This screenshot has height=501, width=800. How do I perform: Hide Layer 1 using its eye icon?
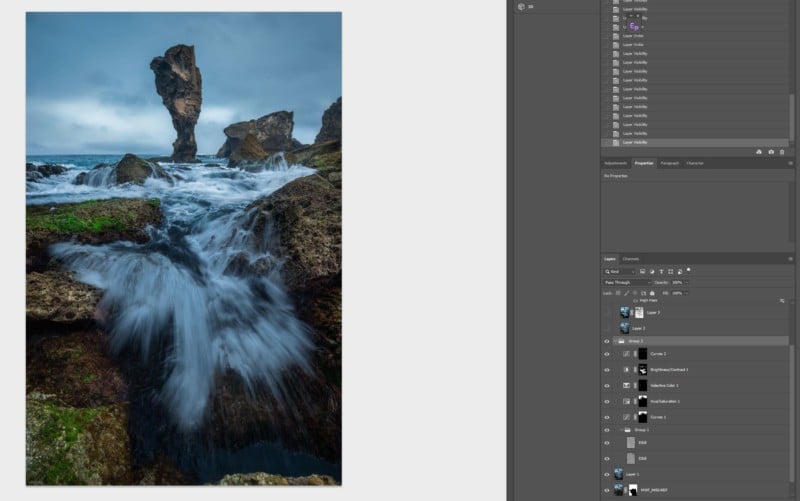(607, 474)
